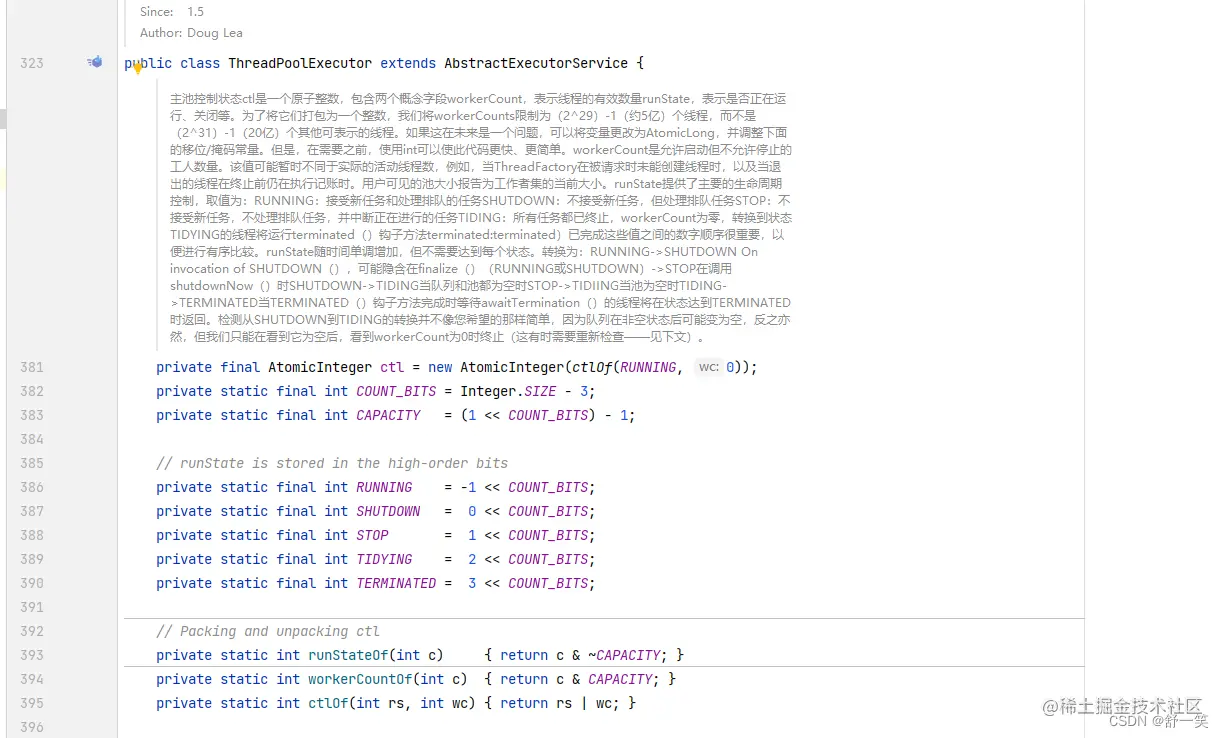Click the TERMINATED constant declaration
Image resolution: width=1224 pixels, height=738 pixels.
click(396, 583)
